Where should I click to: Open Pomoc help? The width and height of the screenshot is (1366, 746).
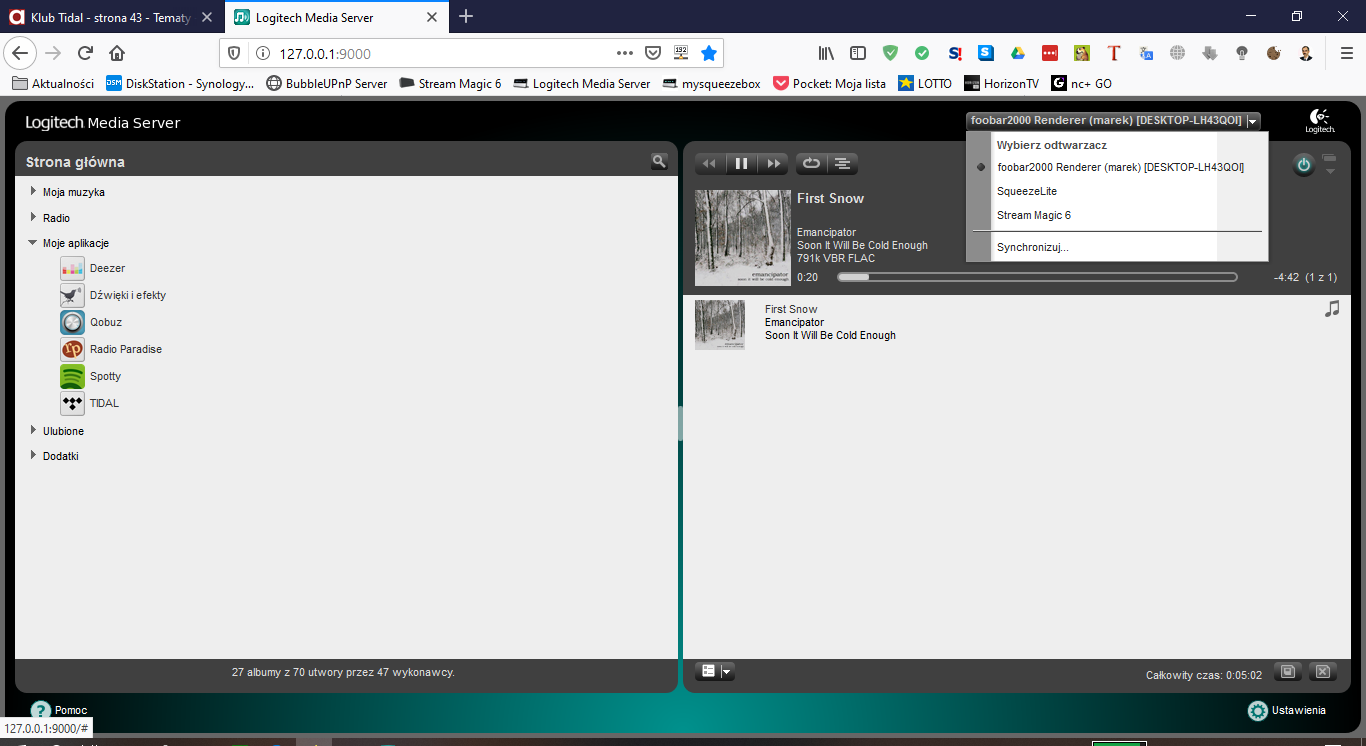pos(59,710)
